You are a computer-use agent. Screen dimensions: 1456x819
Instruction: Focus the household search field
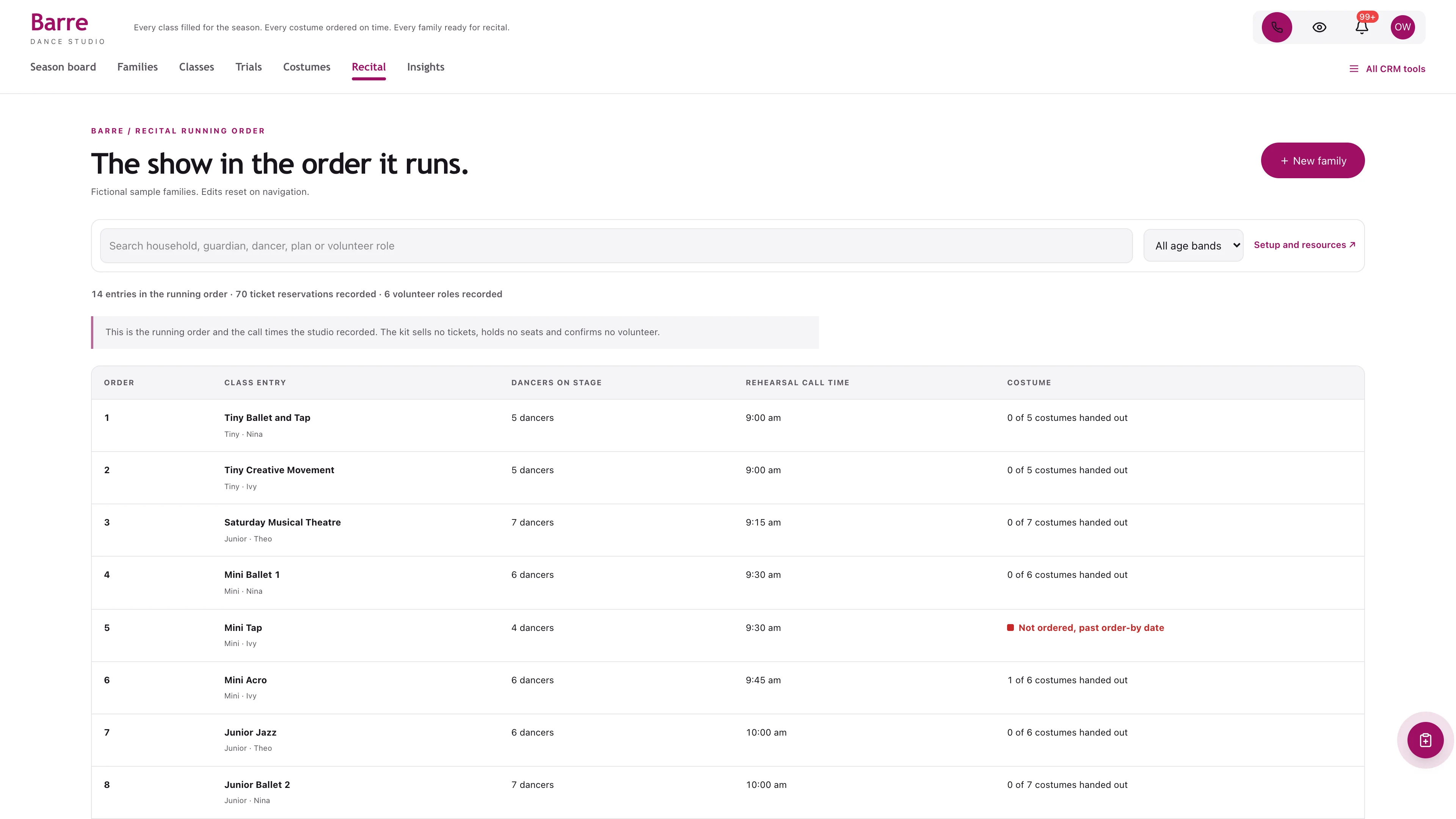click(x=616, y=245)
